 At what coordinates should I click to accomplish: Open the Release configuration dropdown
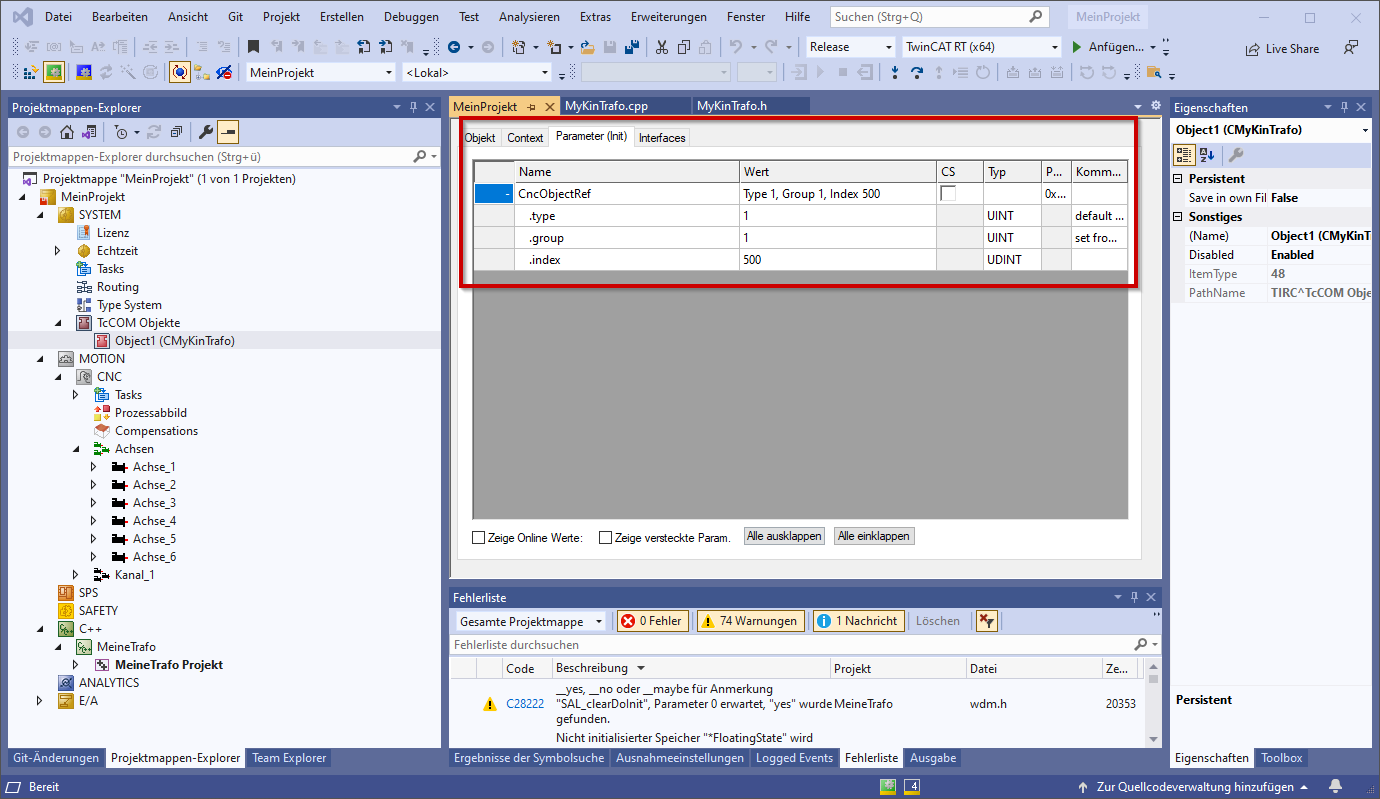click(x=850, y=47)
